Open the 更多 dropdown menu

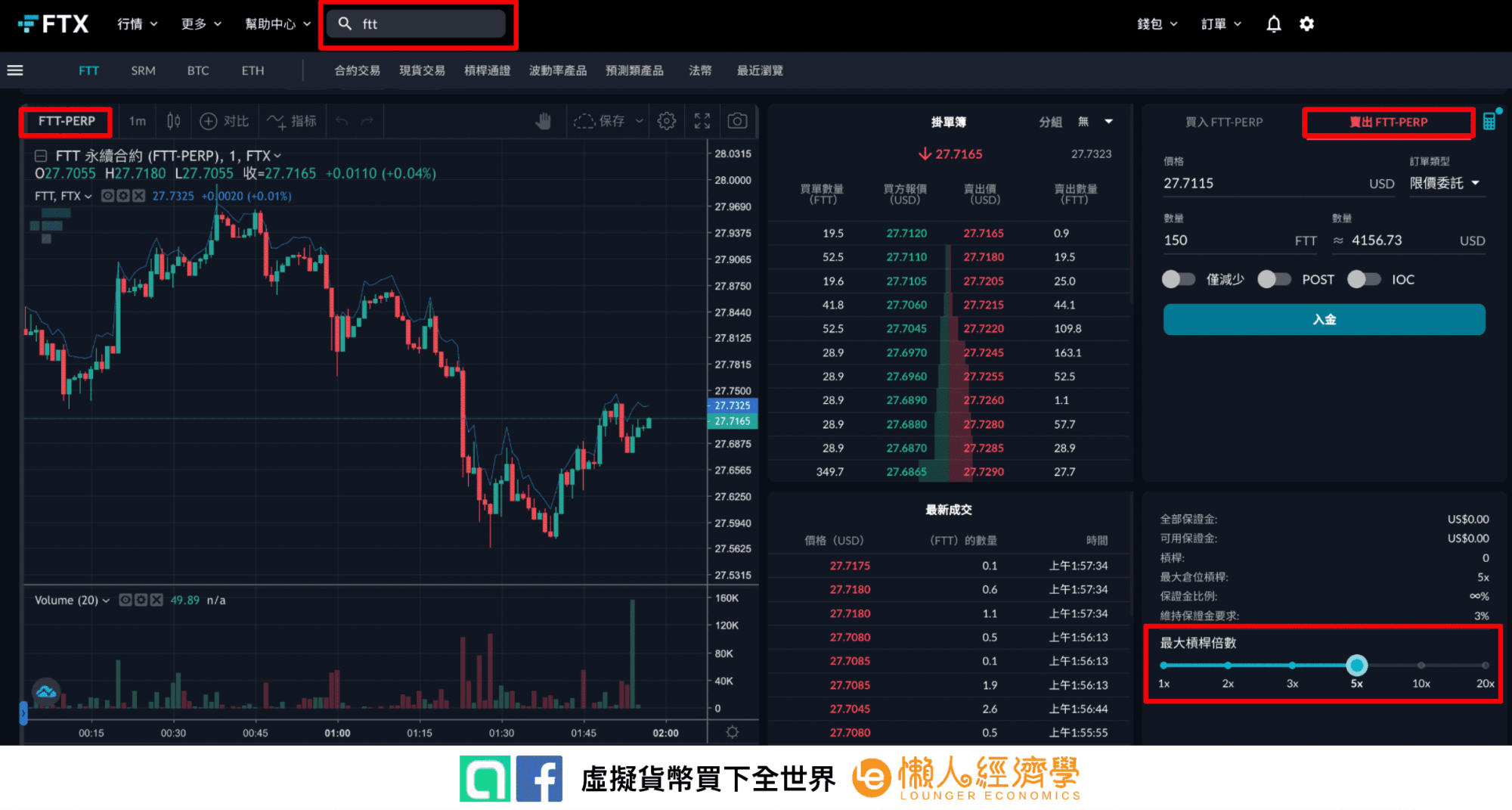(x=201, y=24)
